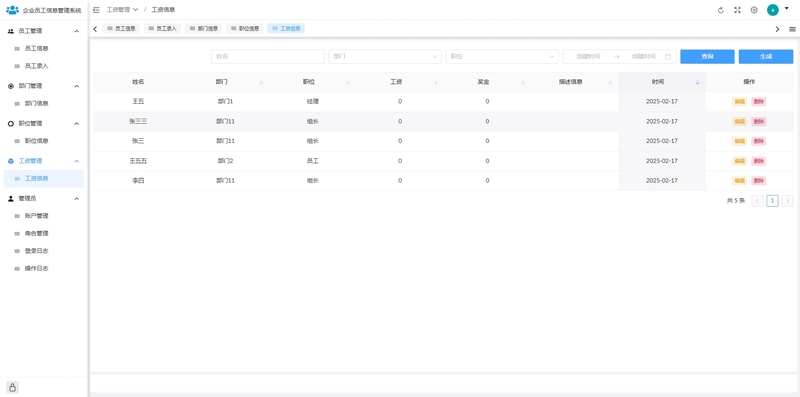Click the tab list menu icon at far right
Screen dimensions: 800x397
[x=792, y=29]
